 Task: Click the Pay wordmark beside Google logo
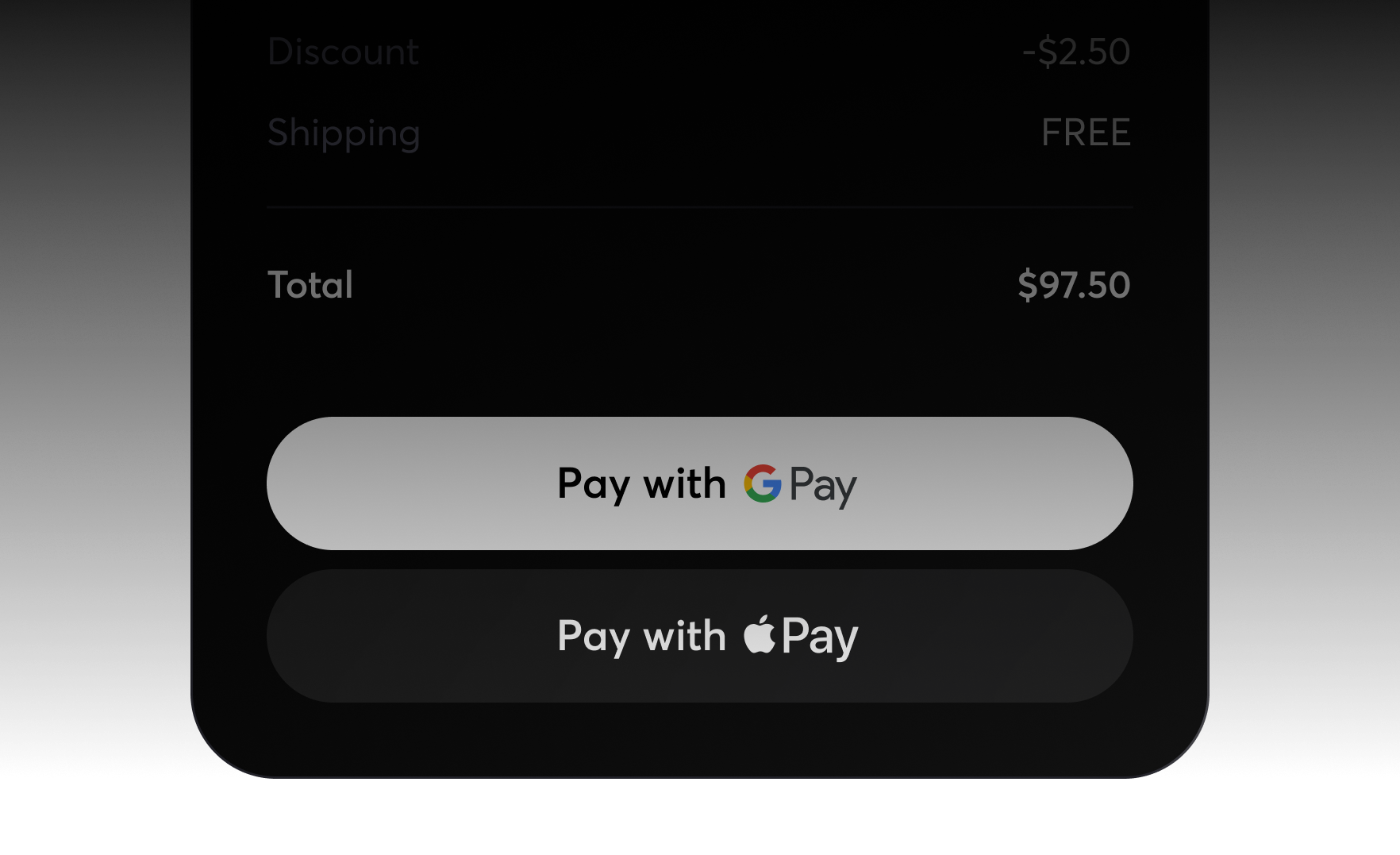823,486
